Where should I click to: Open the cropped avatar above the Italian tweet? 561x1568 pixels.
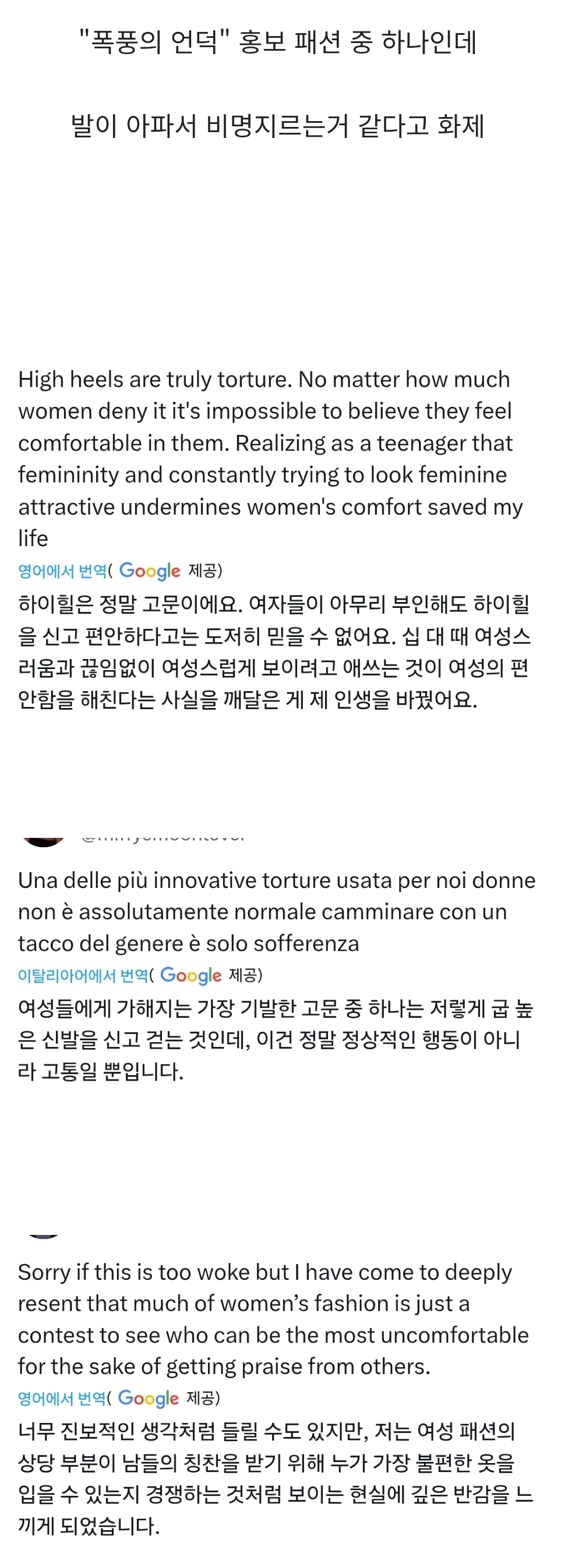tap(43, 841)
